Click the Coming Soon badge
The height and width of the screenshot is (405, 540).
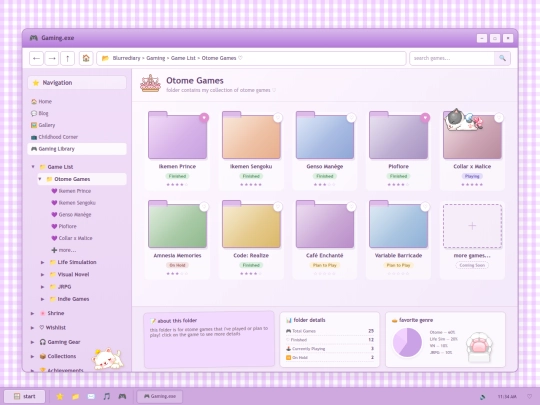coord(472,265)
